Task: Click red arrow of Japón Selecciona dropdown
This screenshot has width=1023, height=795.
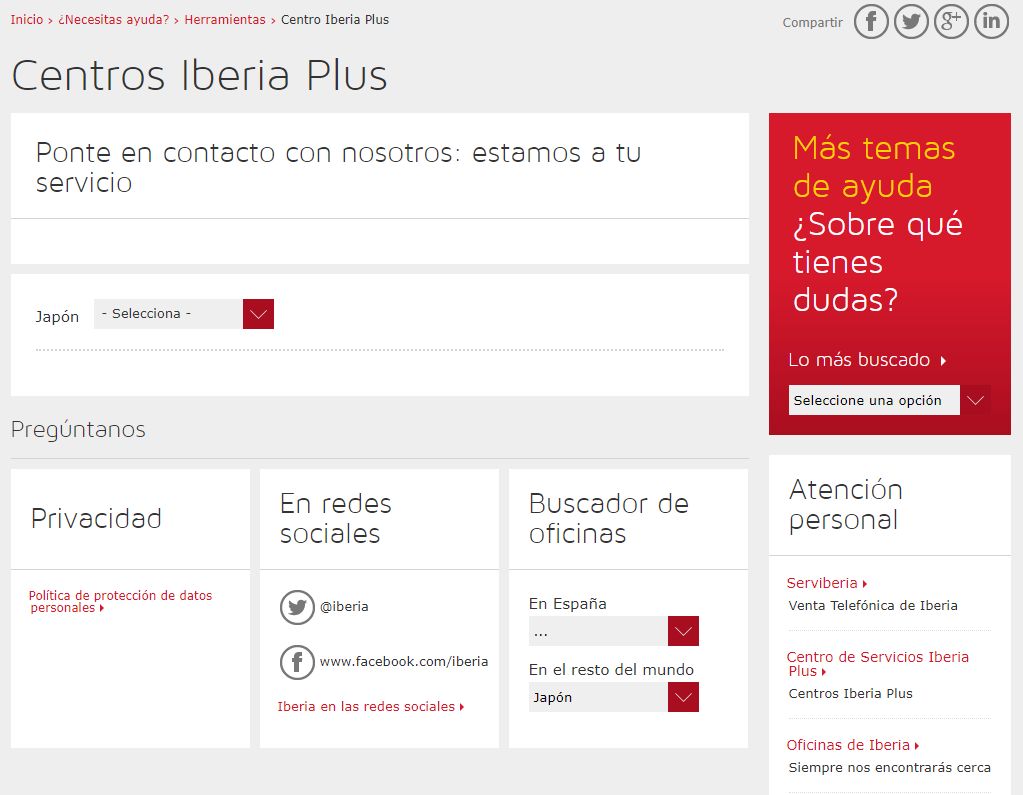Action: point(258,314)
